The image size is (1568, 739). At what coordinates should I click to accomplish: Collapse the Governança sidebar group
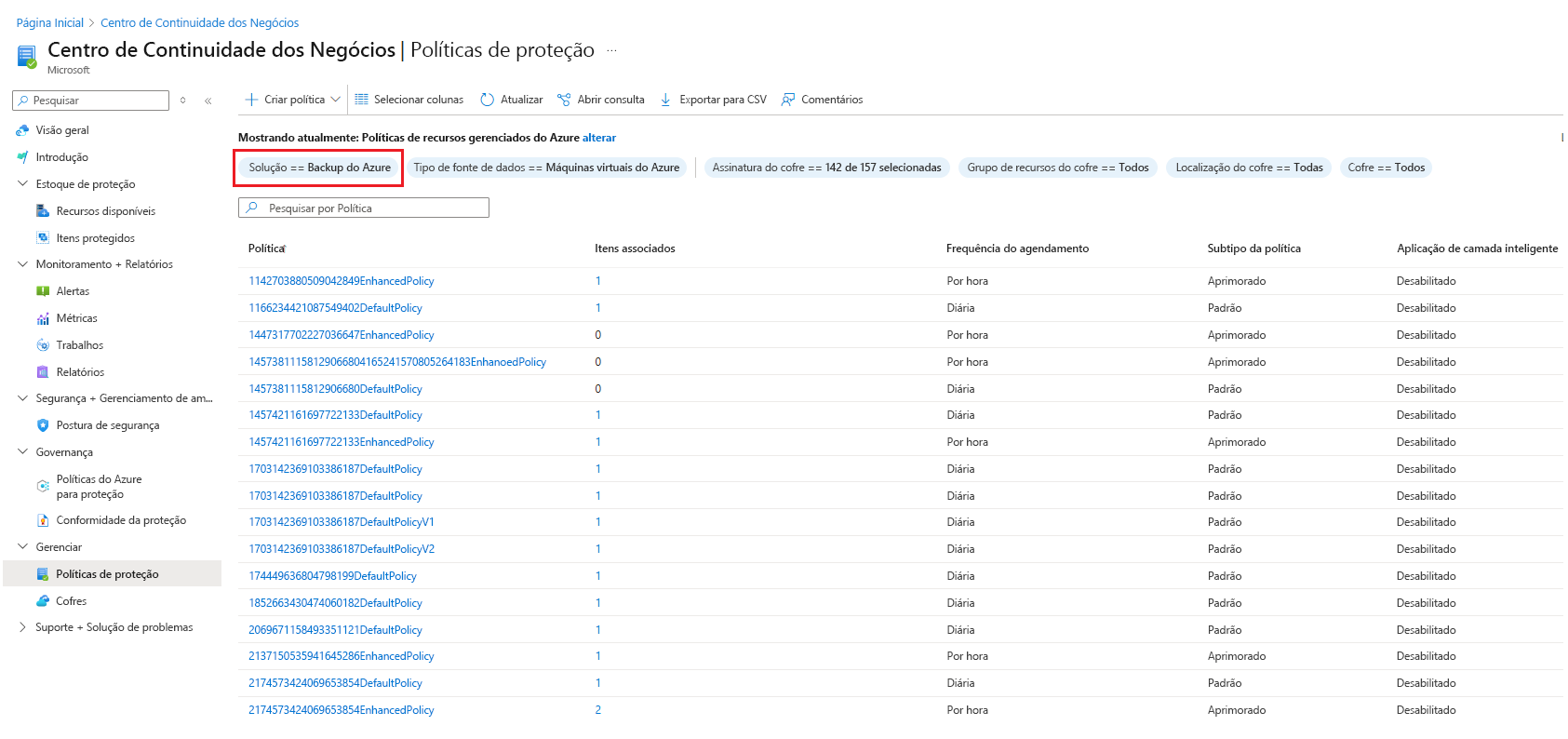pos(23,452)
